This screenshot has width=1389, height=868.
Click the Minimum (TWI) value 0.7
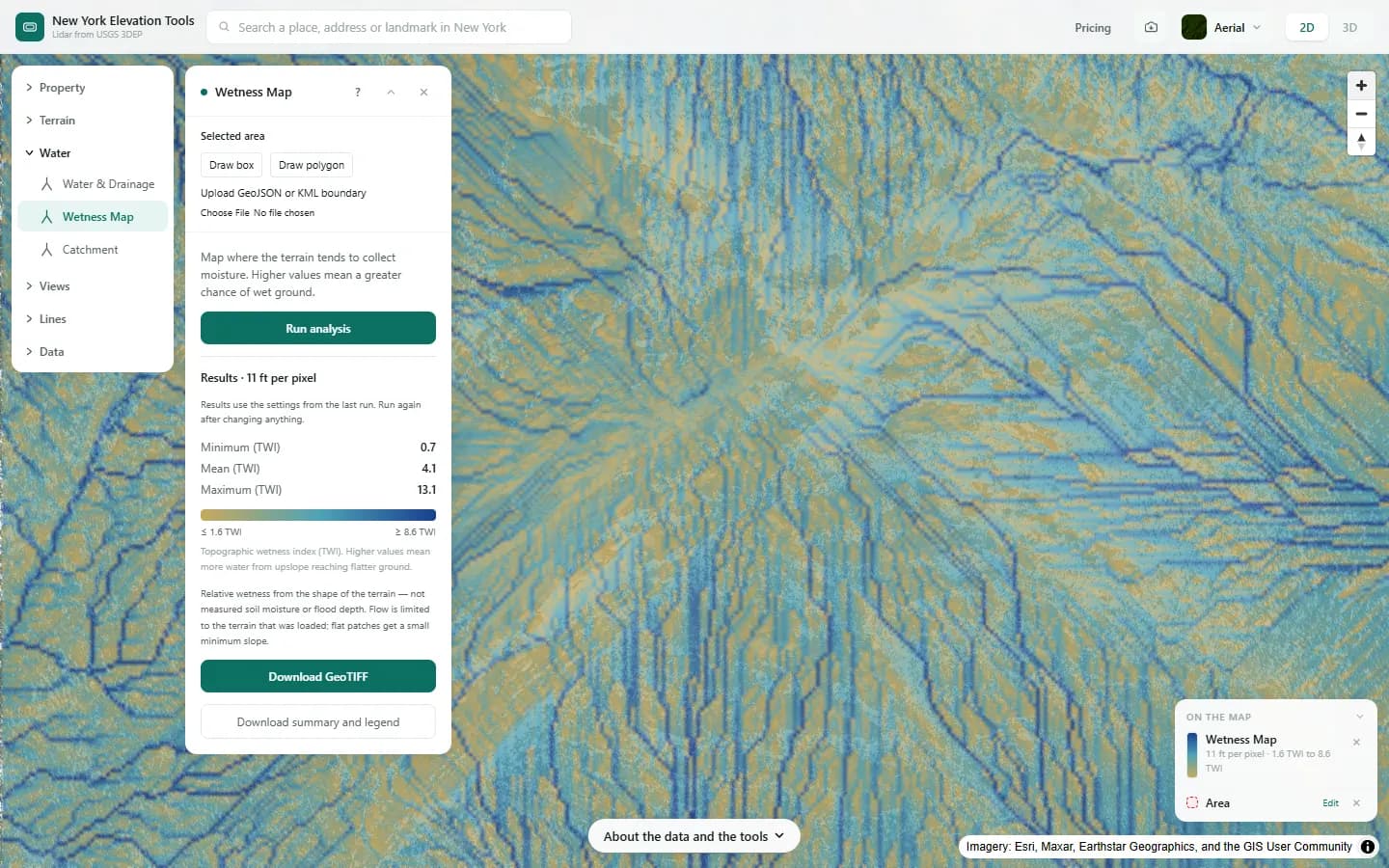pyautogui.click(x=428, y=448)
